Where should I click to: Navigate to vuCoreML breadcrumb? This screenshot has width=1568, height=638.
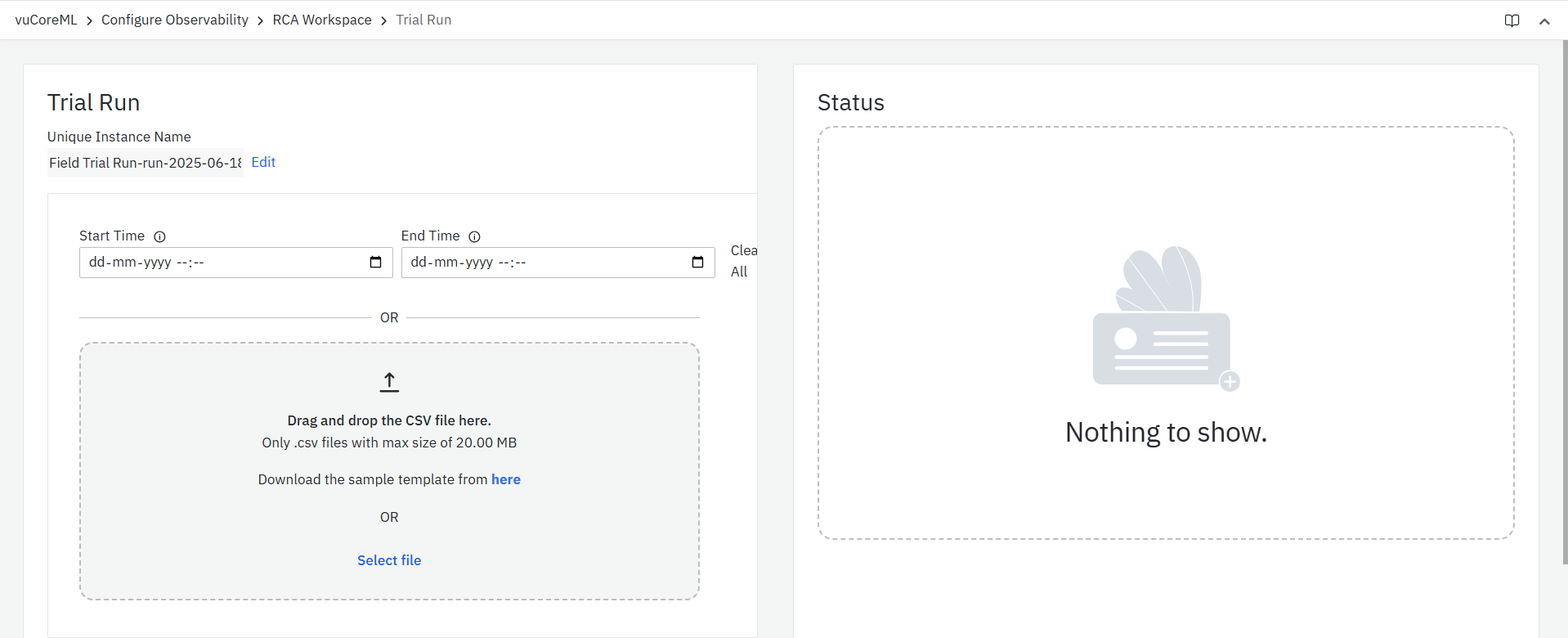click(46, 20)
